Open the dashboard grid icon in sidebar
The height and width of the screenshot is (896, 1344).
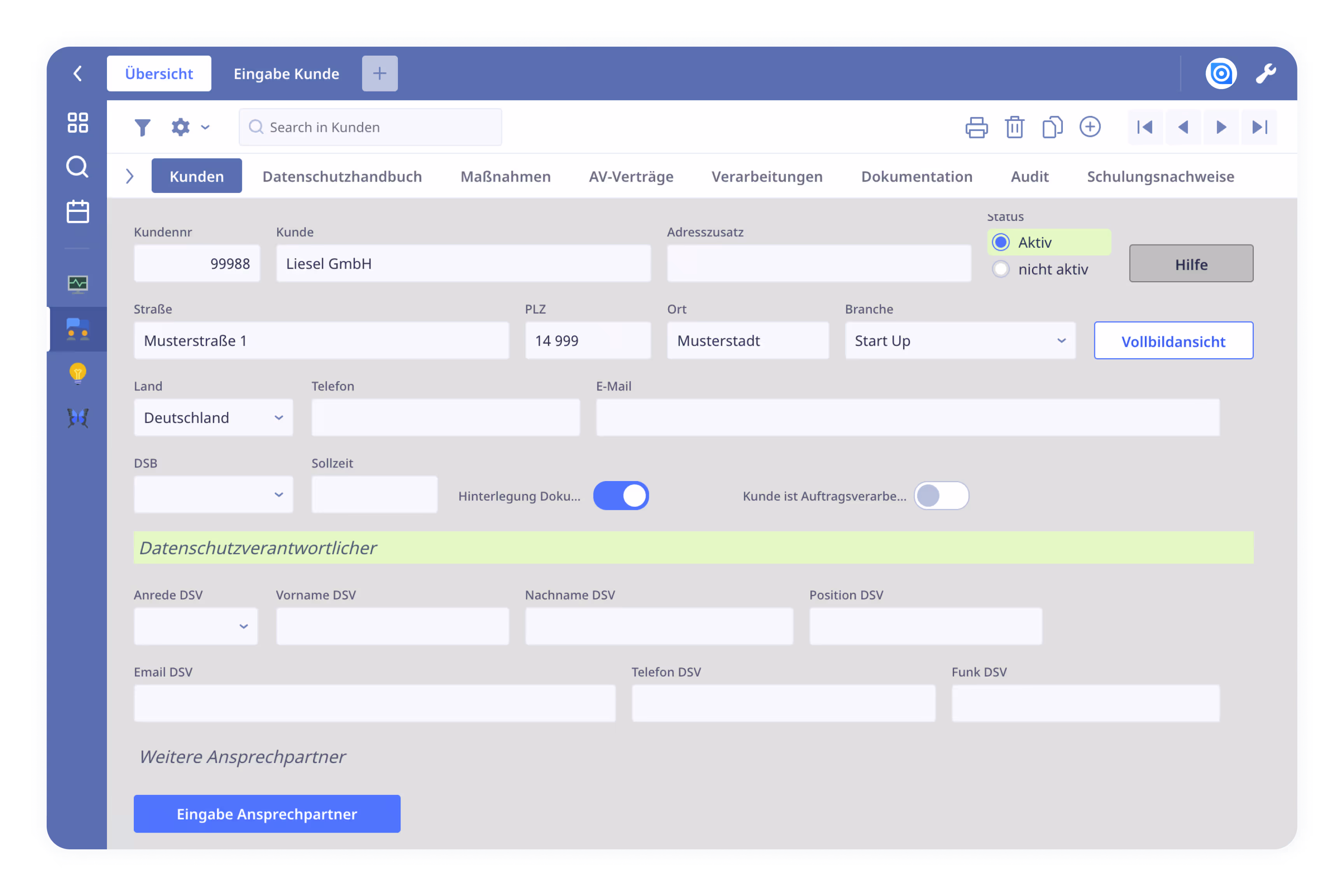click(x=77, y=122)
